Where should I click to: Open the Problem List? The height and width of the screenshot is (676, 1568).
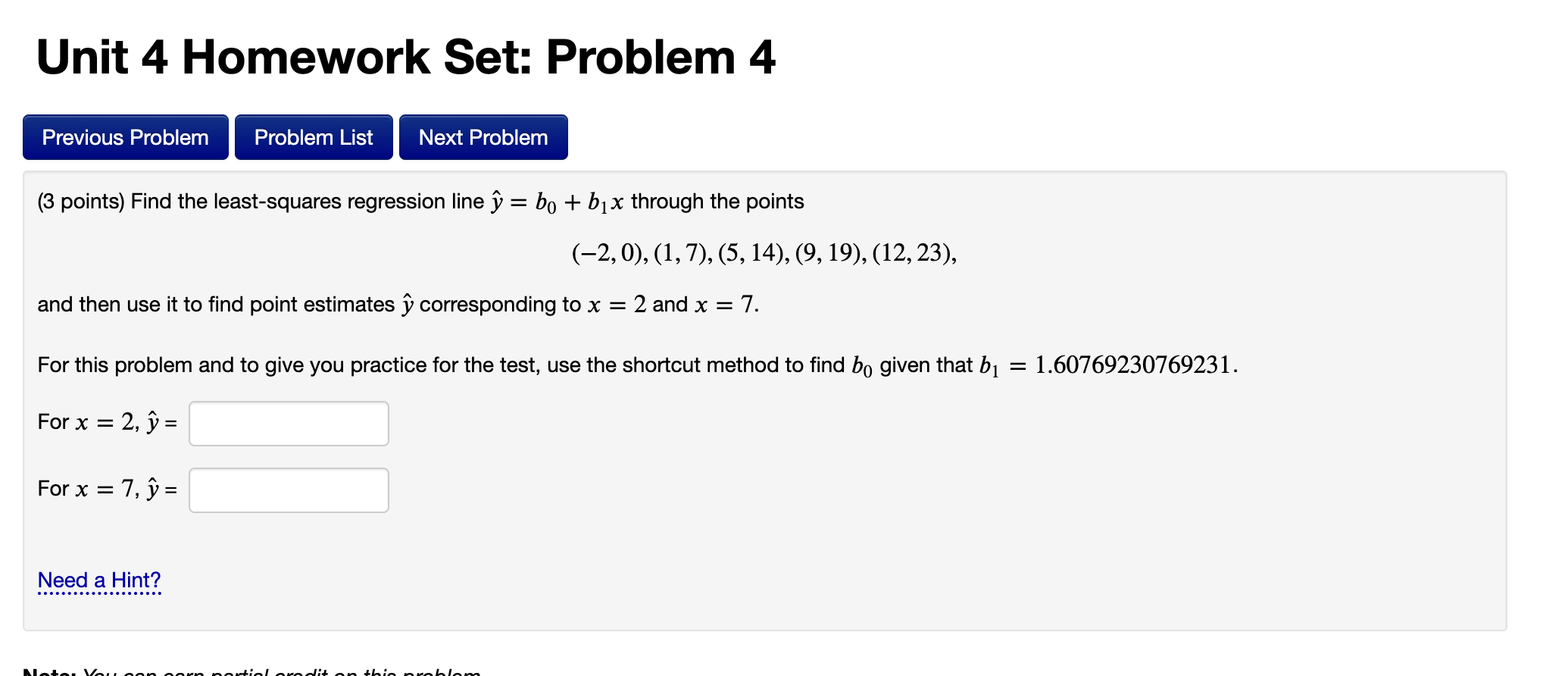[314, 137]
